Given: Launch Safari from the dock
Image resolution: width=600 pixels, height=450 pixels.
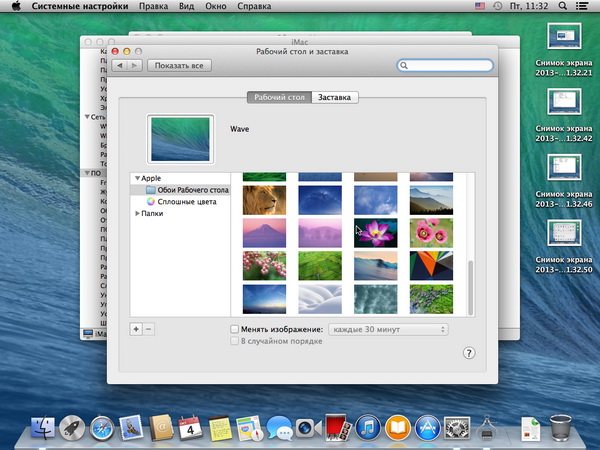Looking at the screenshot, I should [101, 429].
